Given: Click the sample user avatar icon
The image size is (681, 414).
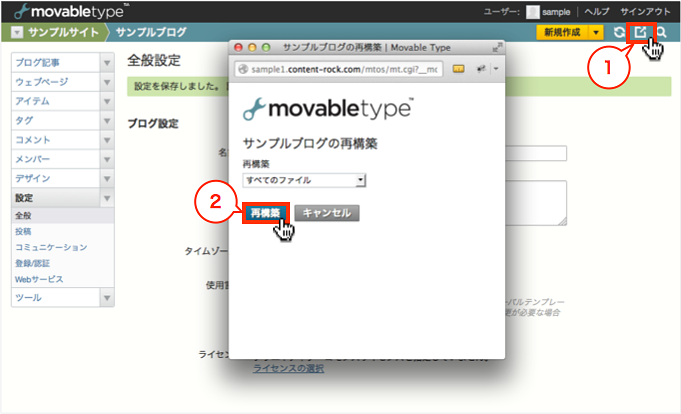Looking at the screenshot, I should click(x=532, y=12).
